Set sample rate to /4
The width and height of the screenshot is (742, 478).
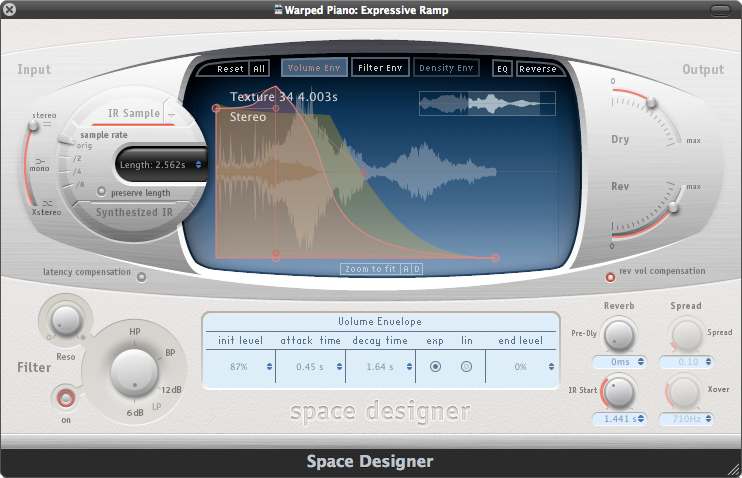[77, 171]
